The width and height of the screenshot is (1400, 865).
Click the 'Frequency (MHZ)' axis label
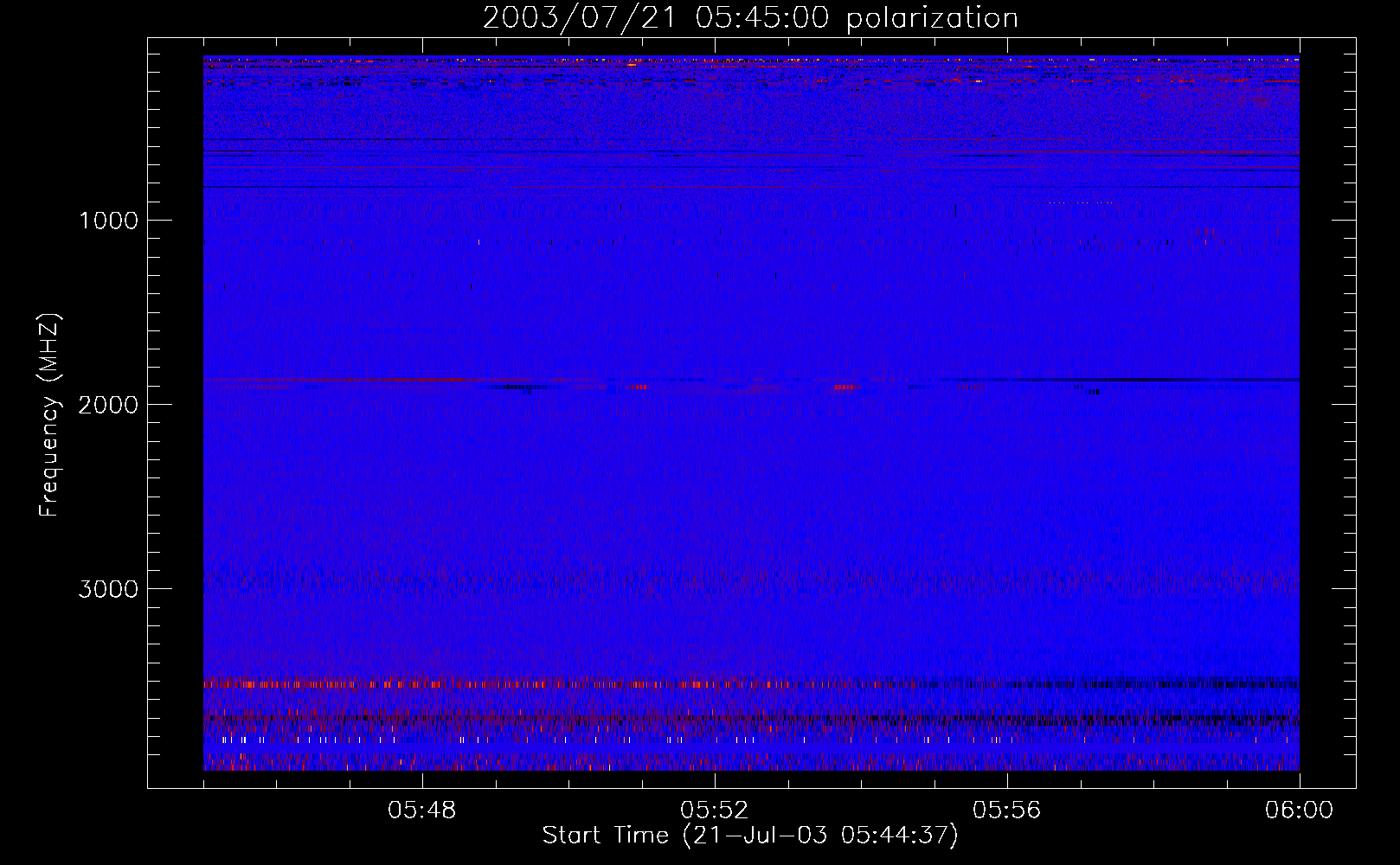click(49, 415)
